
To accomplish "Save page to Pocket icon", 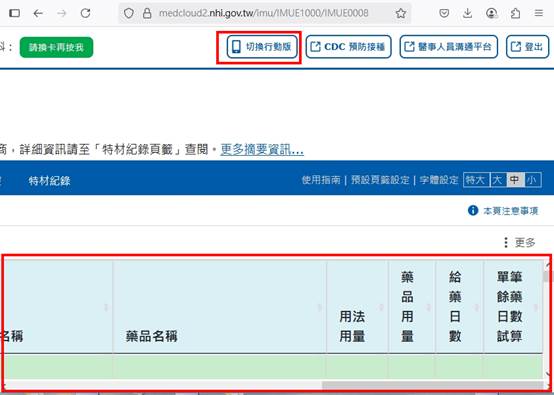I will click(444, 13).
